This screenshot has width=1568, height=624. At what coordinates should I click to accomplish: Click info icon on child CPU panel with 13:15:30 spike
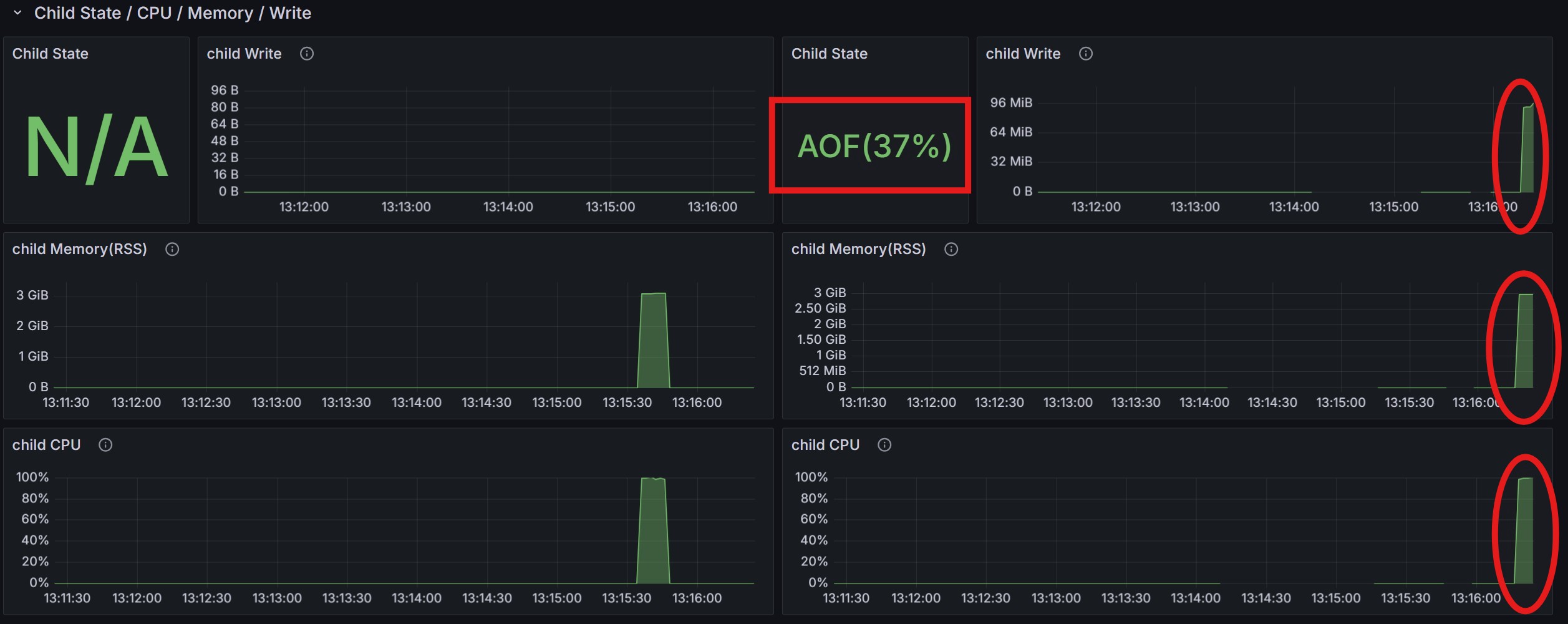pyautogui.click(x=105, y=445)
